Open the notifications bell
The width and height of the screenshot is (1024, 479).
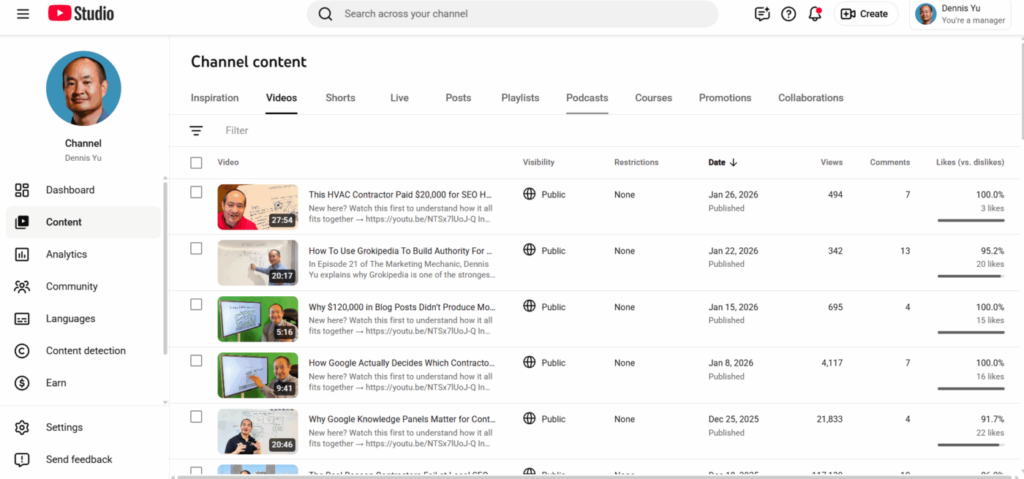tap(815, 14)
